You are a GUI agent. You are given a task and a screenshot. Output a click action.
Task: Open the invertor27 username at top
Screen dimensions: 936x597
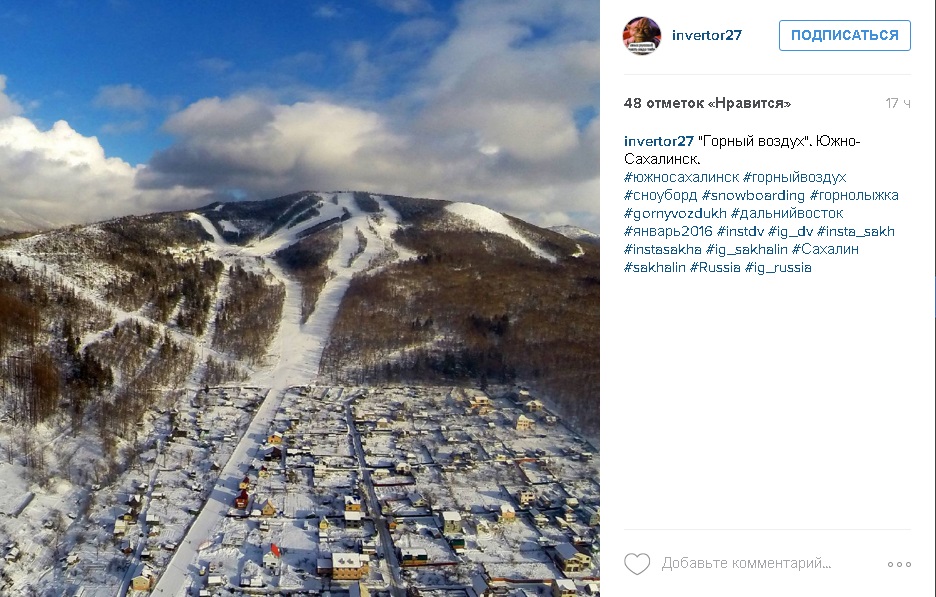(x=707, y=35)
